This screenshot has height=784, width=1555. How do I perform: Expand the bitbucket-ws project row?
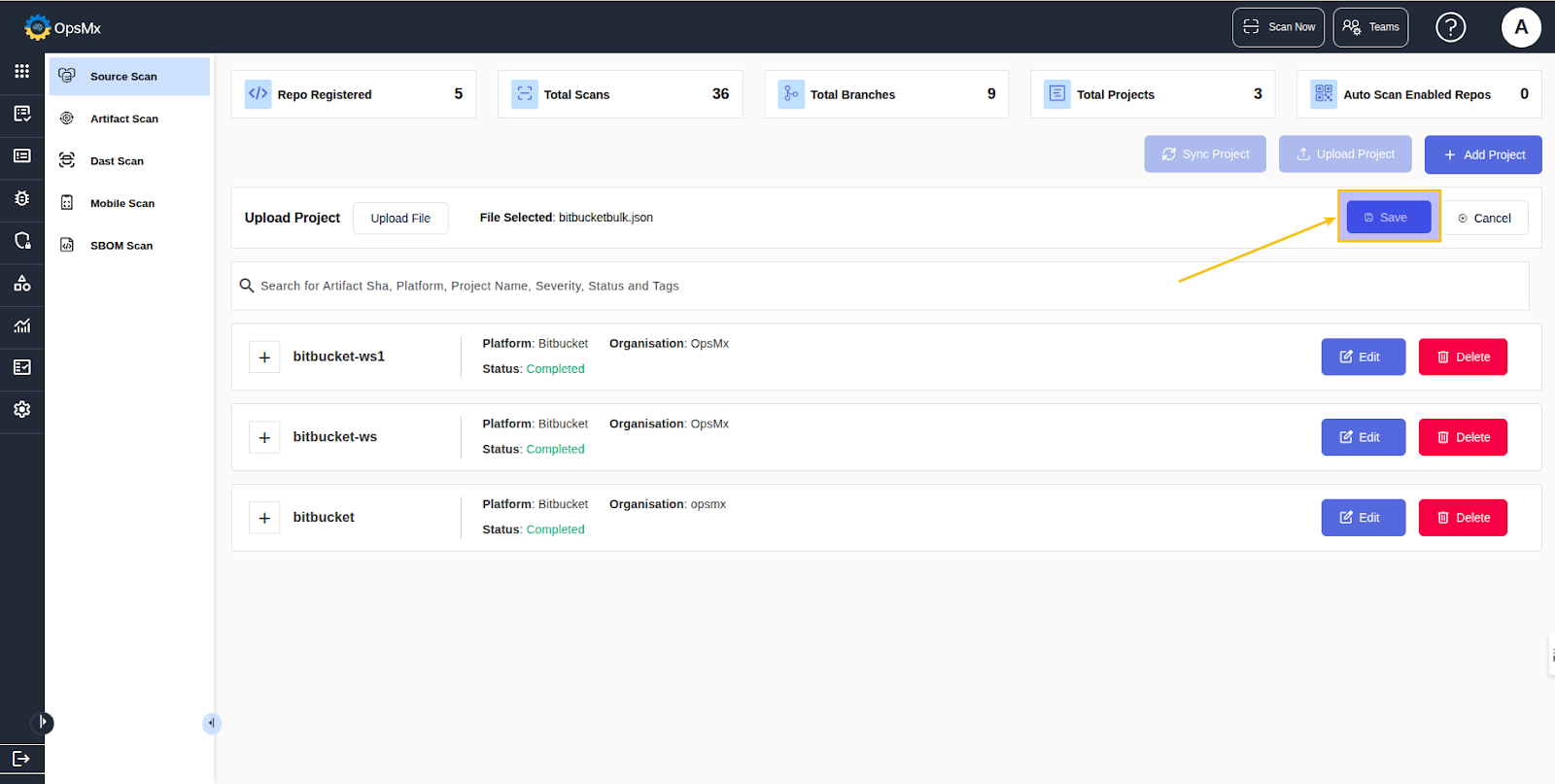click(264, 438)
